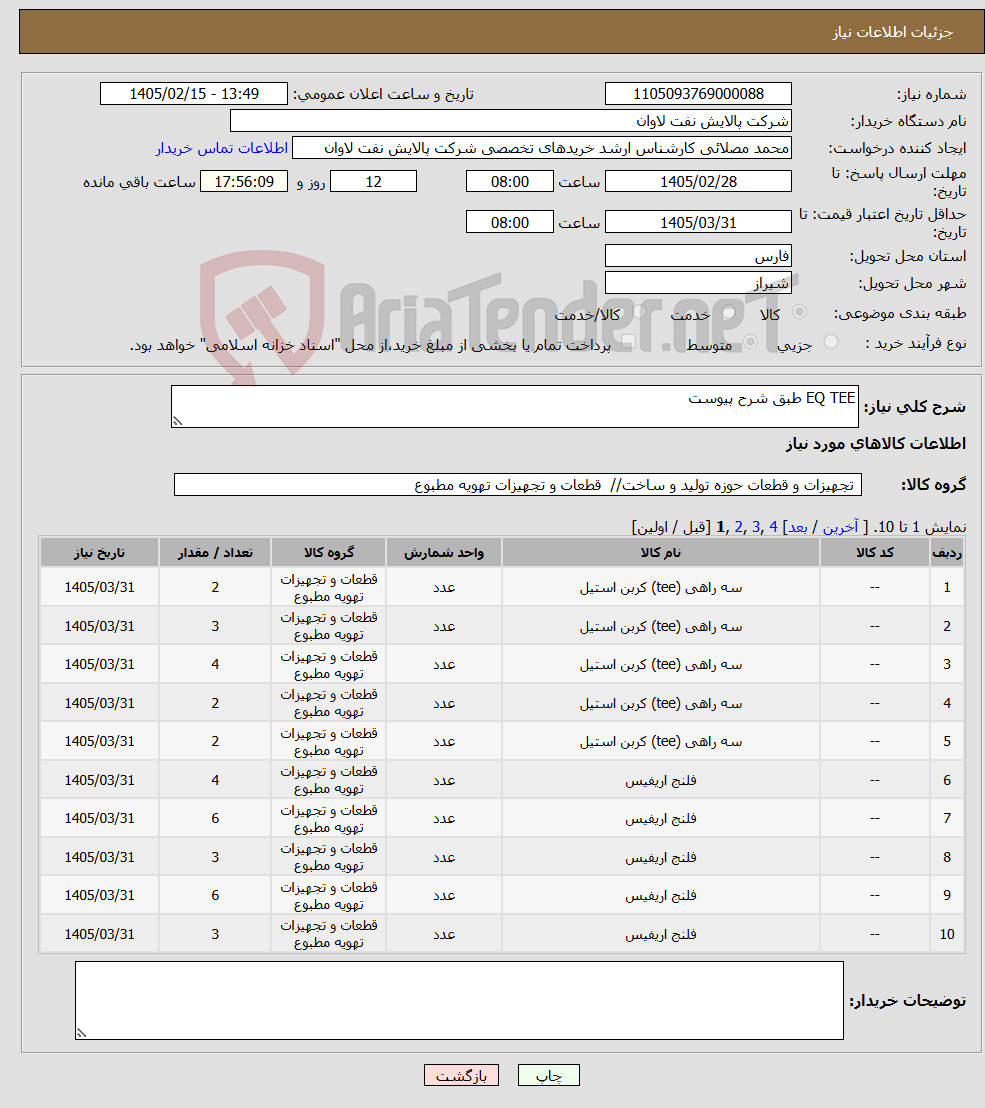This screenshot has width=985, height=1108.
Task: Click the گروه کالا column header
Action: click(329, 553)
